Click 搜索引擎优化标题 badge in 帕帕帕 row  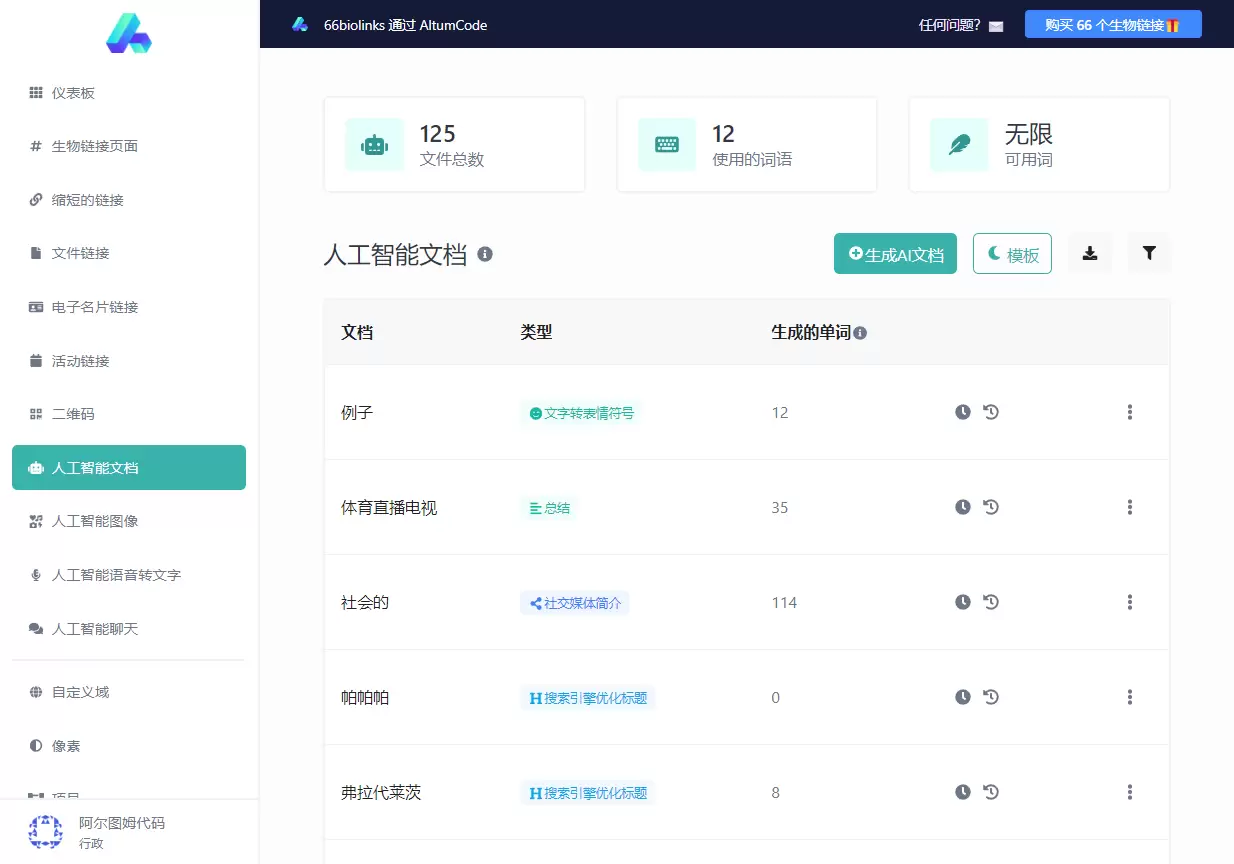588,698
